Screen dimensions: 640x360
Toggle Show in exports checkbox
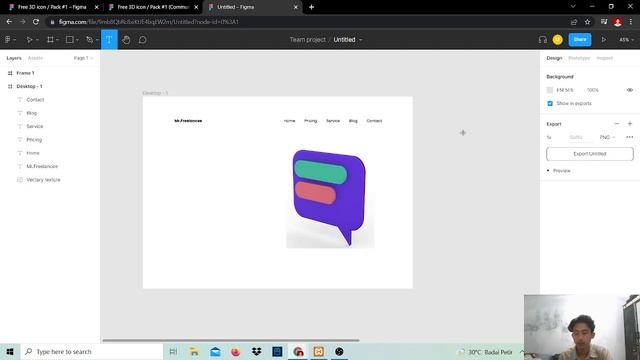[550, 103]
